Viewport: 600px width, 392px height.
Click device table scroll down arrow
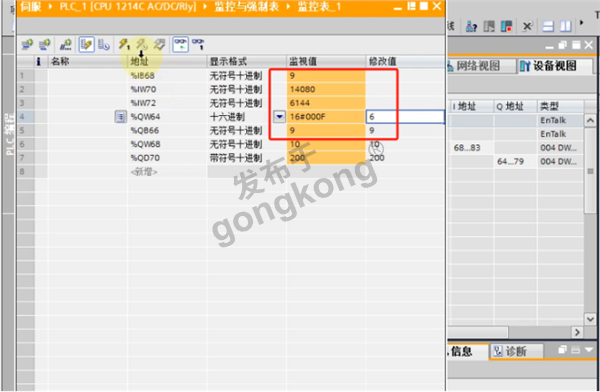pyautogui.click(x=590, y=318)
